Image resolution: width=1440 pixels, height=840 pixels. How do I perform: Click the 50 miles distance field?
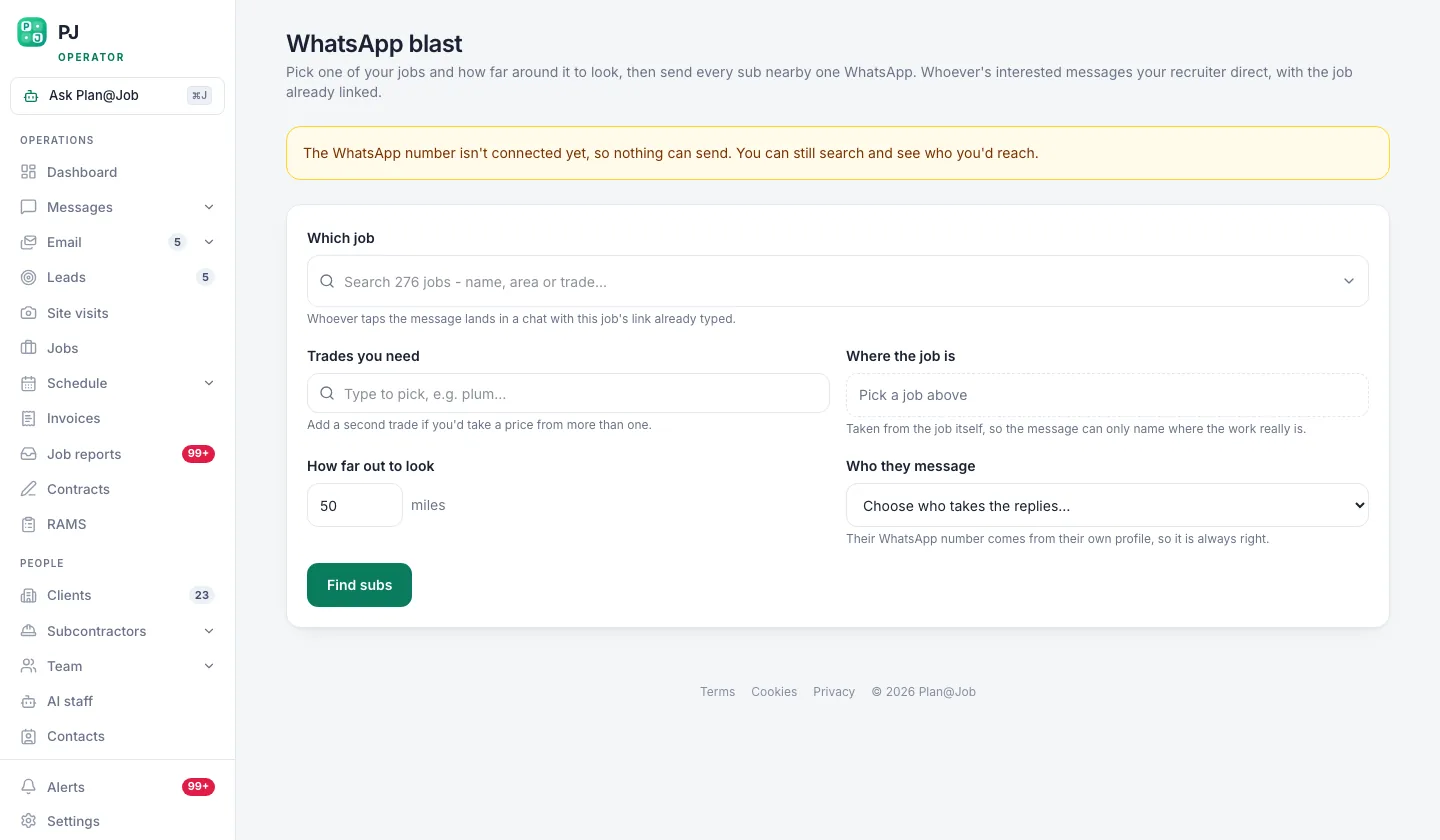coord(355,506)
